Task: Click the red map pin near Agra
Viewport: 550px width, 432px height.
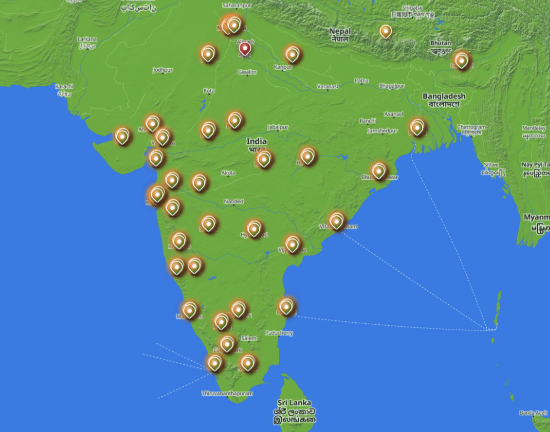Action: tap(245, 49)
